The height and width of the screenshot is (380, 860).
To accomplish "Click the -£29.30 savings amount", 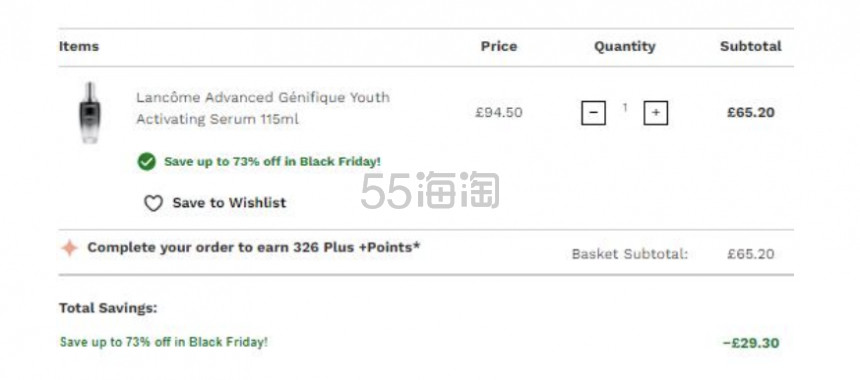I will pos(751,343).
